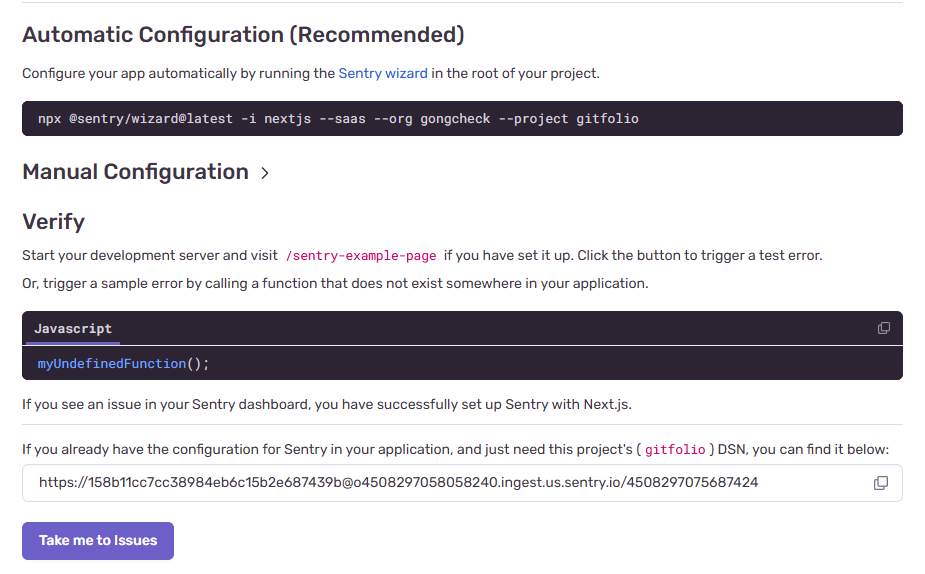This screenshot has height=574, width=925.
Task: Open the Manual Configuration heading
Action: point(135,172)
